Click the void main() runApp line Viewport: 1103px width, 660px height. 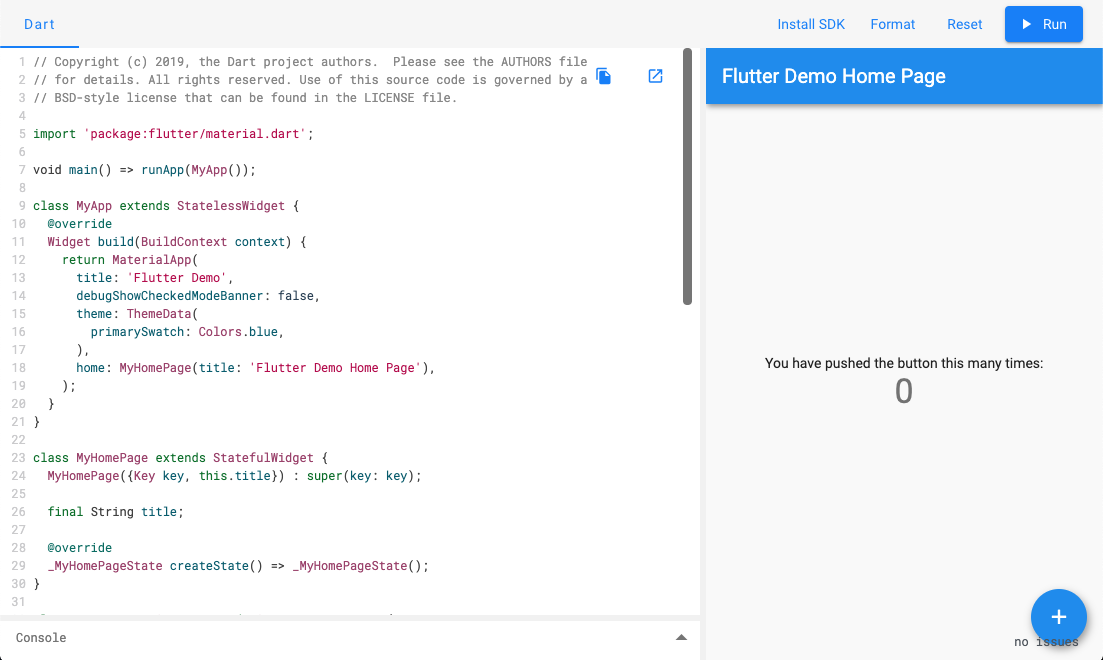(144, 170)
